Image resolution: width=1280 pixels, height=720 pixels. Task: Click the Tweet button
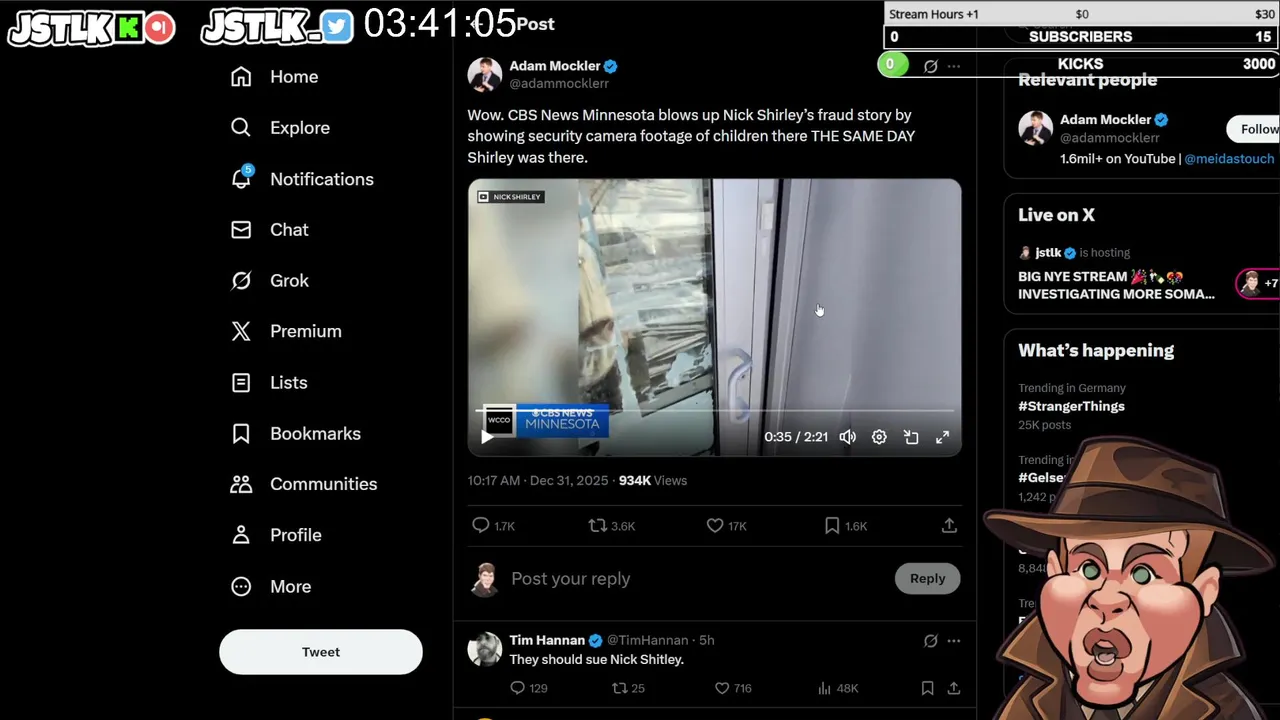click(321, 652)
